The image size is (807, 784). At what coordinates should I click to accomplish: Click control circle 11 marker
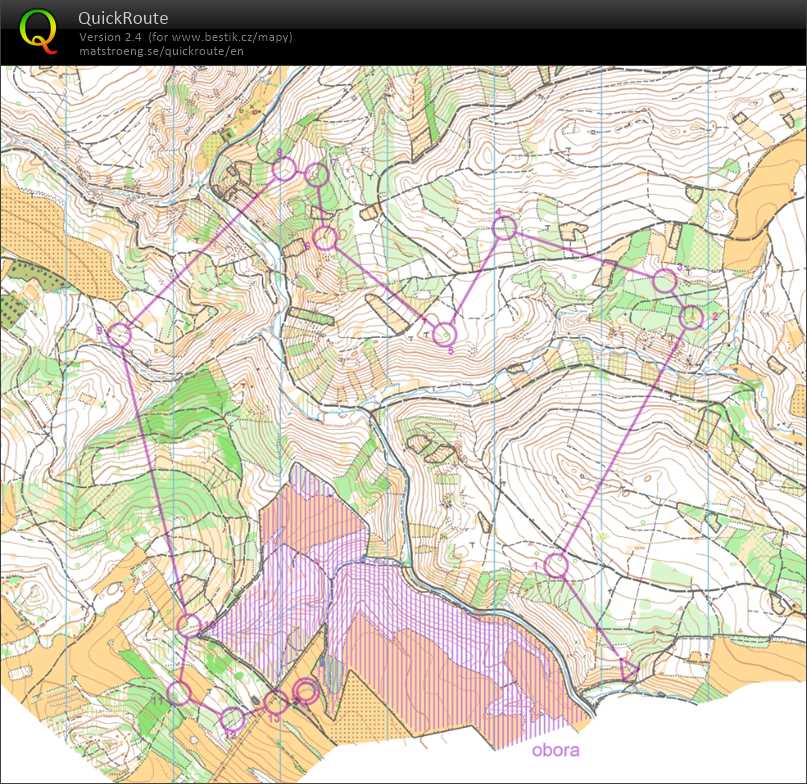point(179,692)
